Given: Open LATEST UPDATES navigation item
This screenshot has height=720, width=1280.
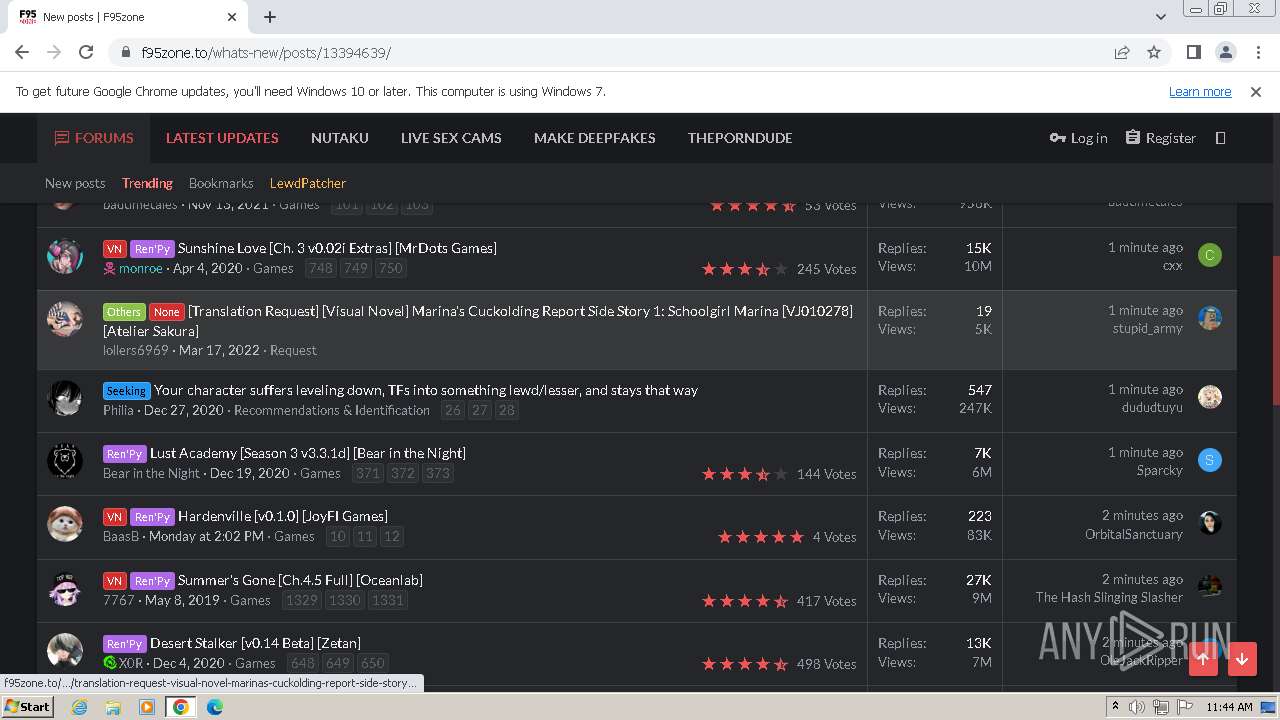Looking at the screenshot, I should (x=222, y=138).
